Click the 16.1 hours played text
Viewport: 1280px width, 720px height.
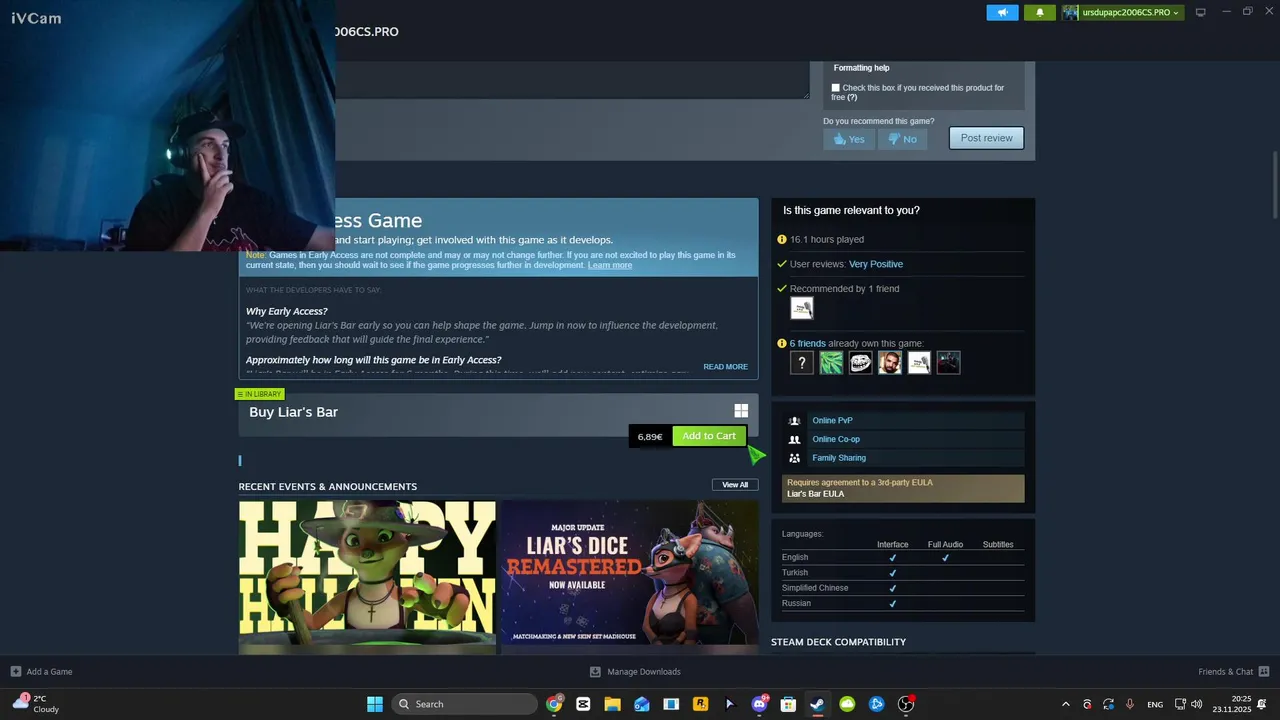pyautogui.click(x=827, y=240)
